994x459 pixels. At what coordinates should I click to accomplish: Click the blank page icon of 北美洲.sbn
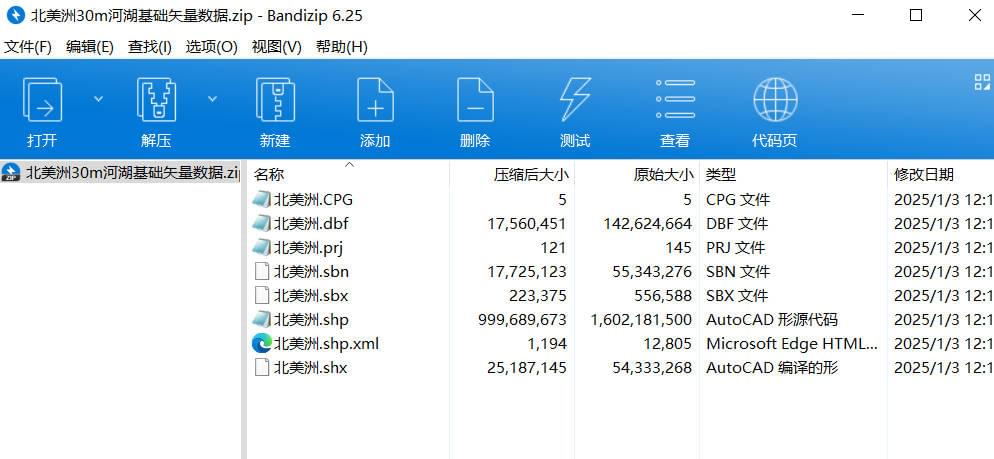261,272
